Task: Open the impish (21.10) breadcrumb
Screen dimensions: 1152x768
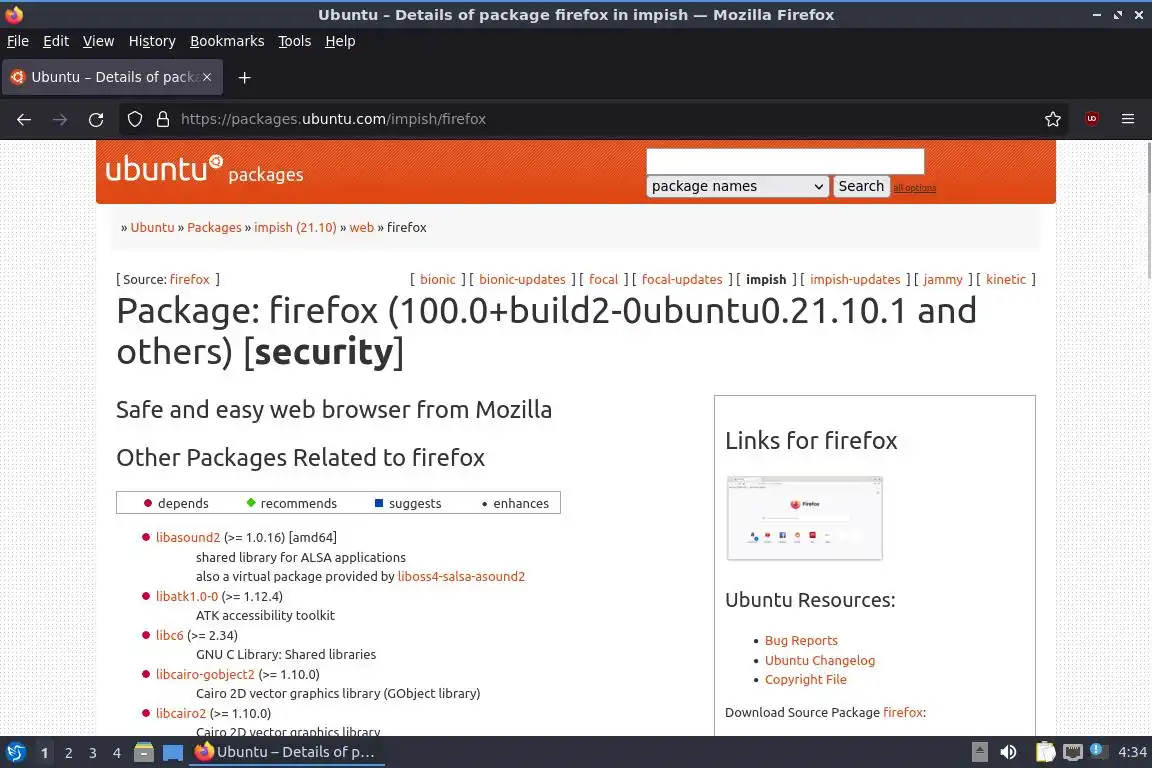Action: pos(295,227)
